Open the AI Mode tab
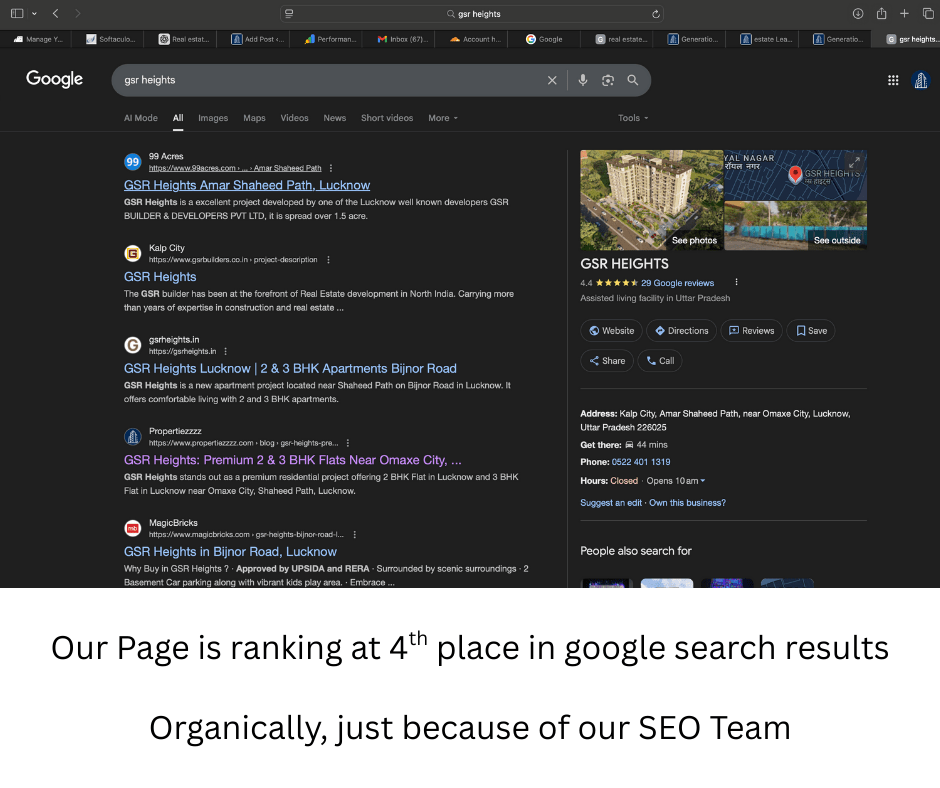 coord(141,118)
